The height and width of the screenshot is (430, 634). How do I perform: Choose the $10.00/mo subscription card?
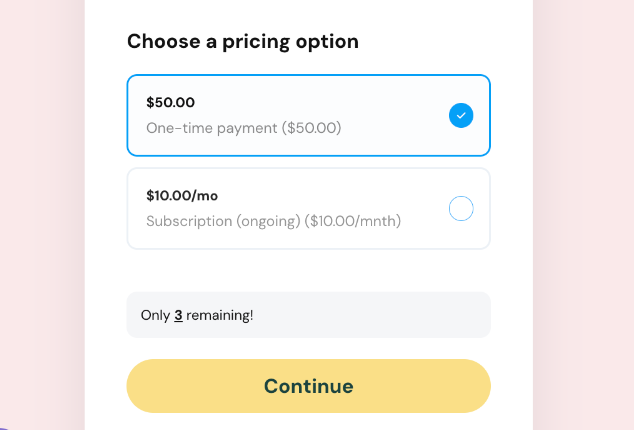[308, 209]
